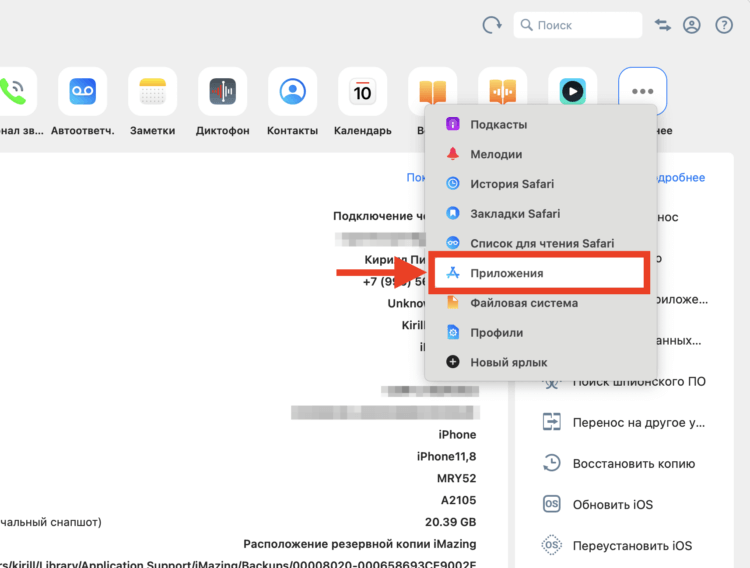Open the transfers arrows icon

tap(663, 25)
